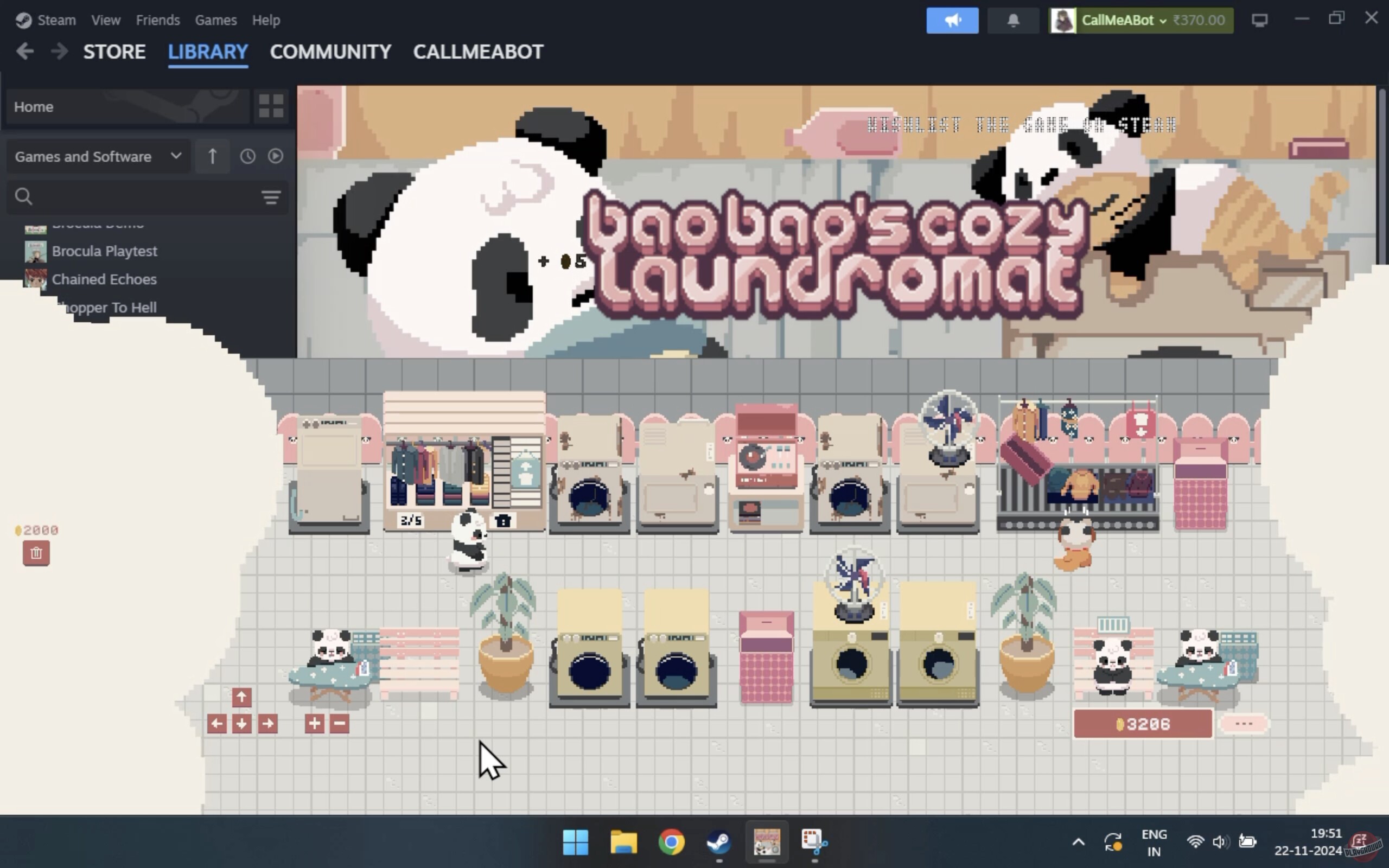Screen dimensions: 1389x868
Task: Switch to the STORE tab
Action: (114, 52)
